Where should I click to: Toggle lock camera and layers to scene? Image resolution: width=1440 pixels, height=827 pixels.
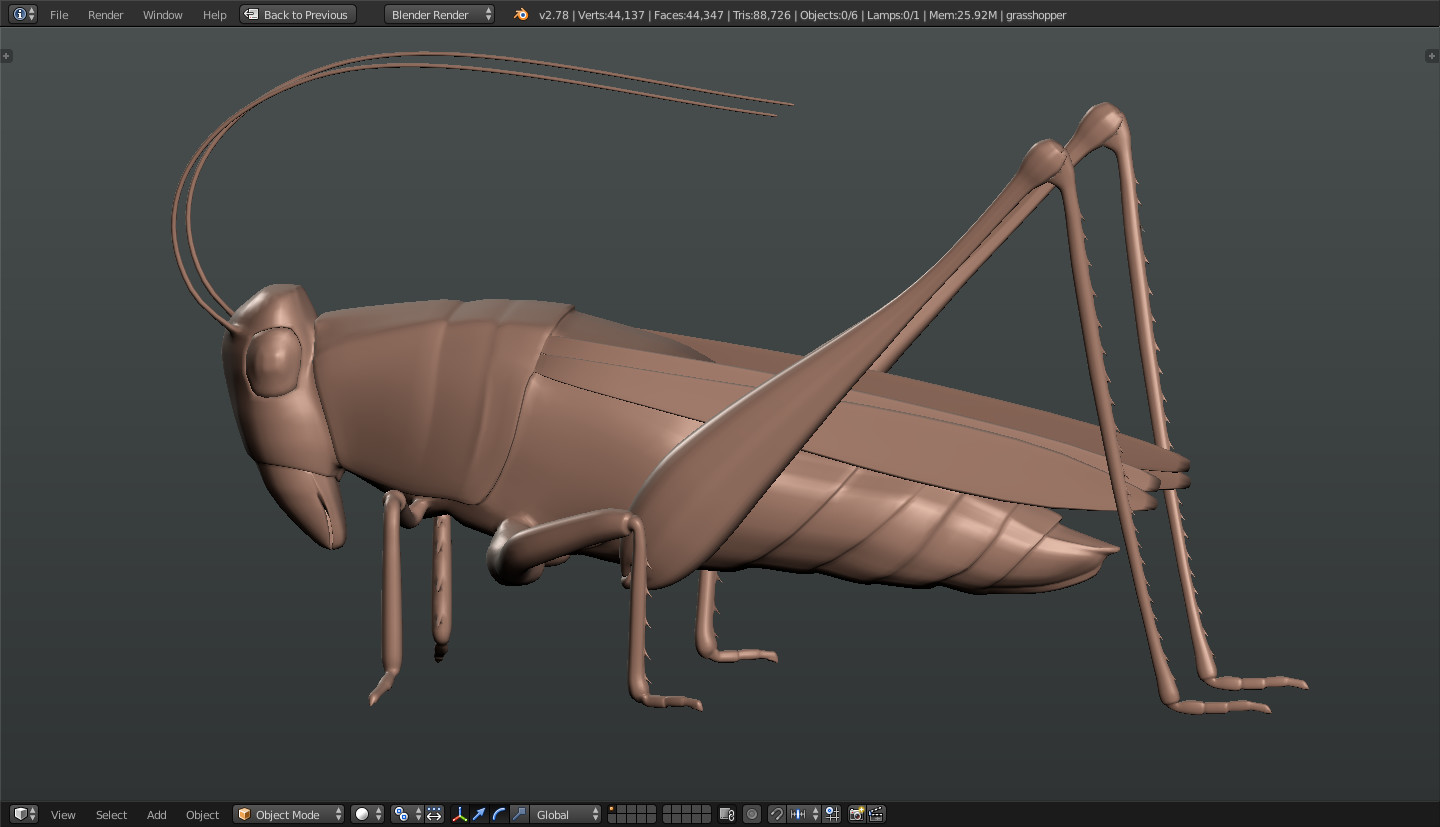point(727,814)
